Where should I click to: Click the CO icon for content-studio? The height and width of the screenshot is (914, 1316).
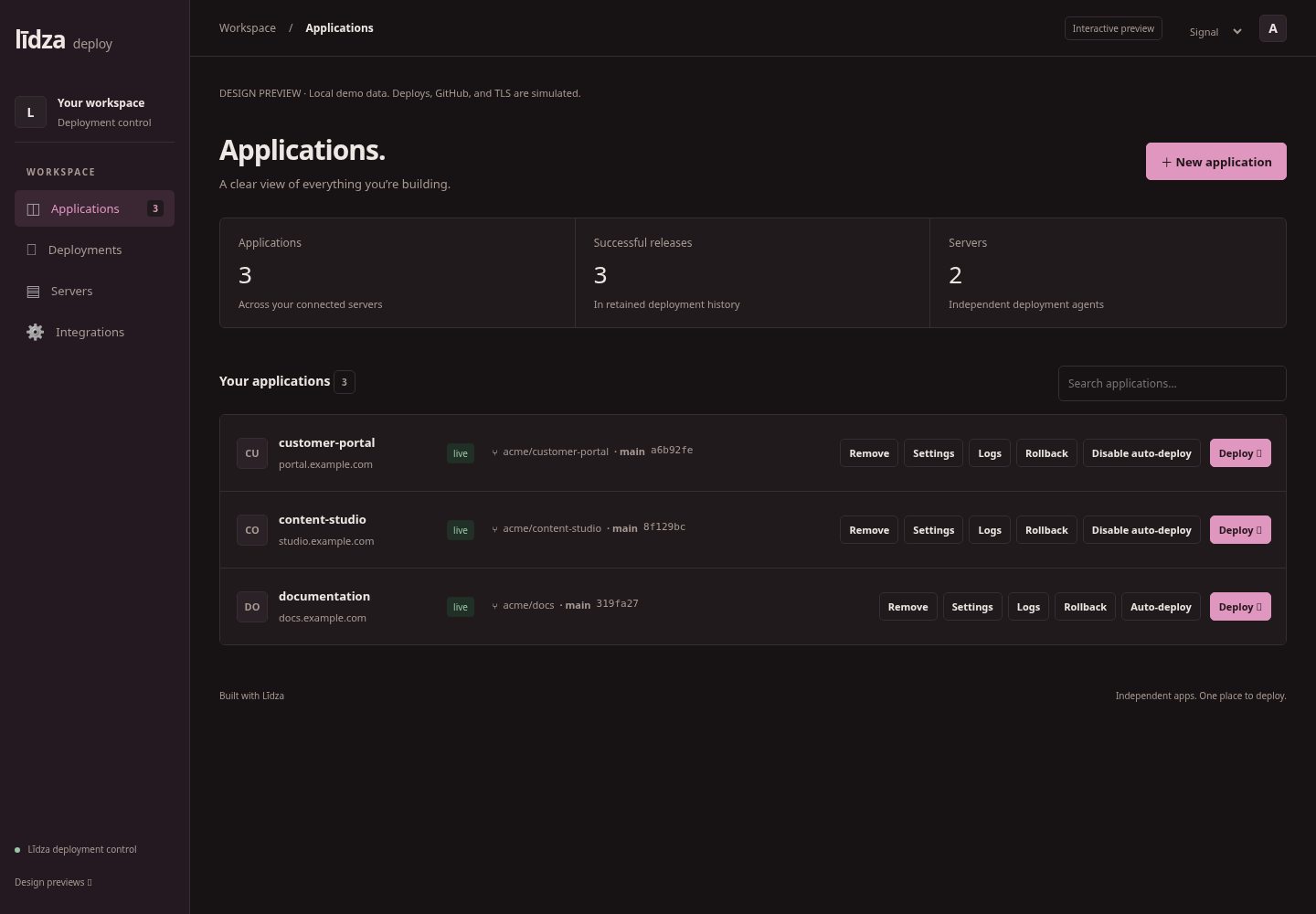[252, 530]
